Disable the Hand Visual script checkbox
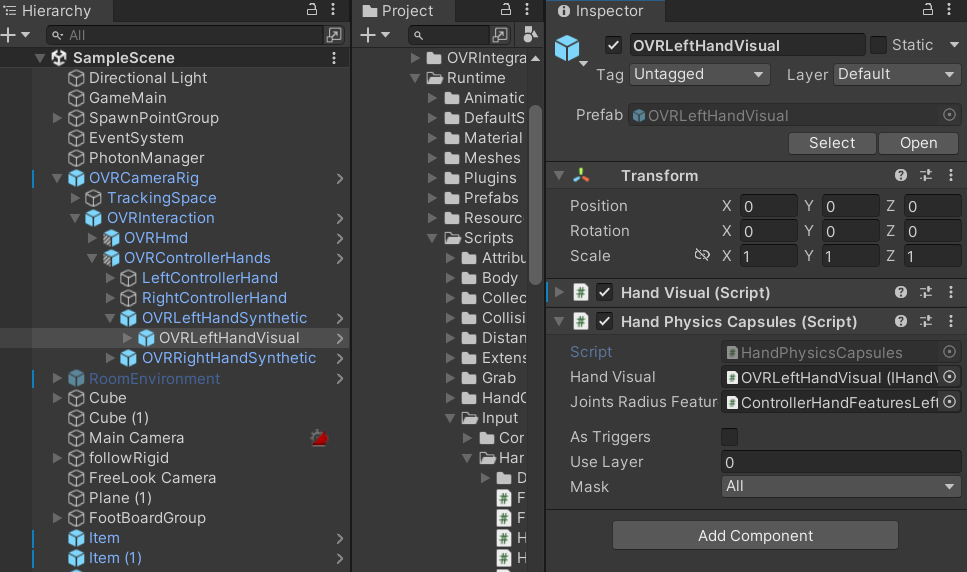Screen dimensions: 967x572 [604, 292]
